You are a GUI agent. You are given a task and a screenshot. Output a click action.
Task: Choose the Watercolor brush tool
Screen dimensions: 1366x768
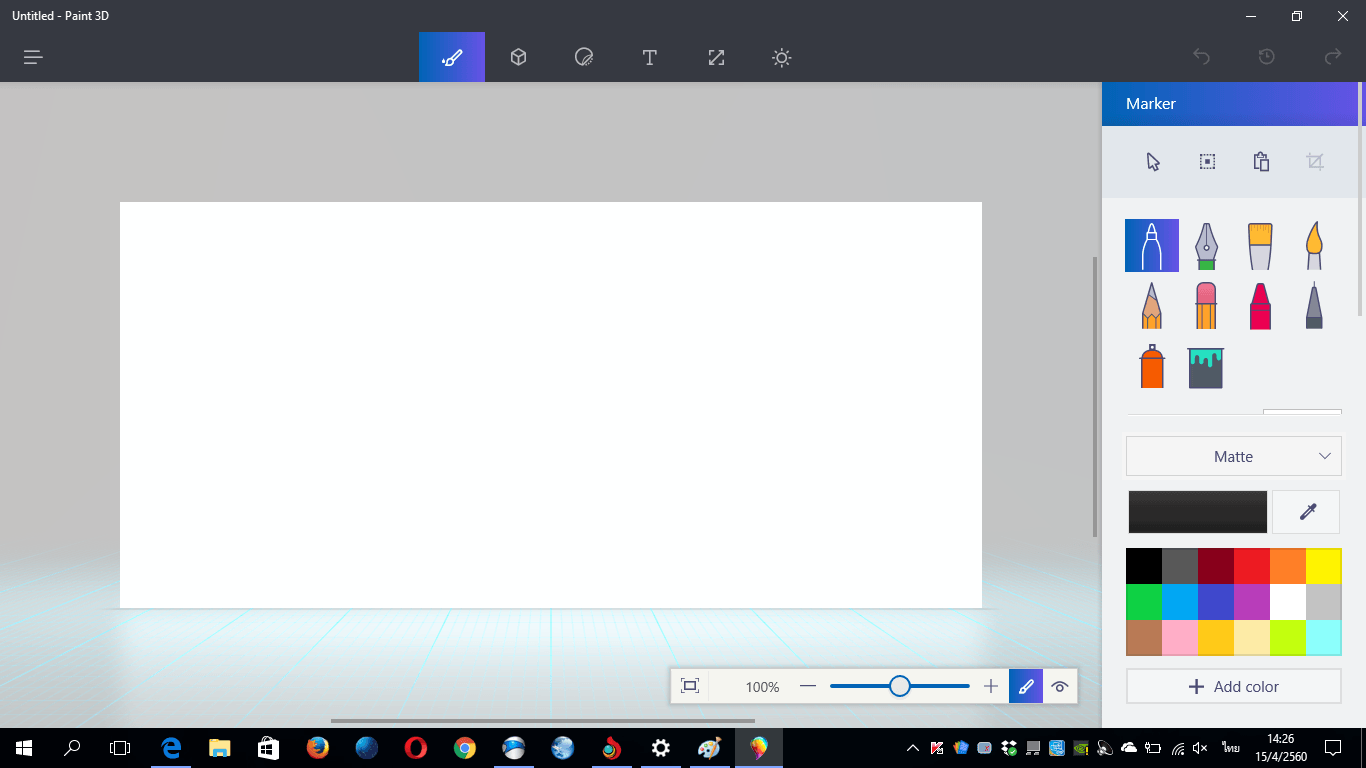(x=1314, y=246)
